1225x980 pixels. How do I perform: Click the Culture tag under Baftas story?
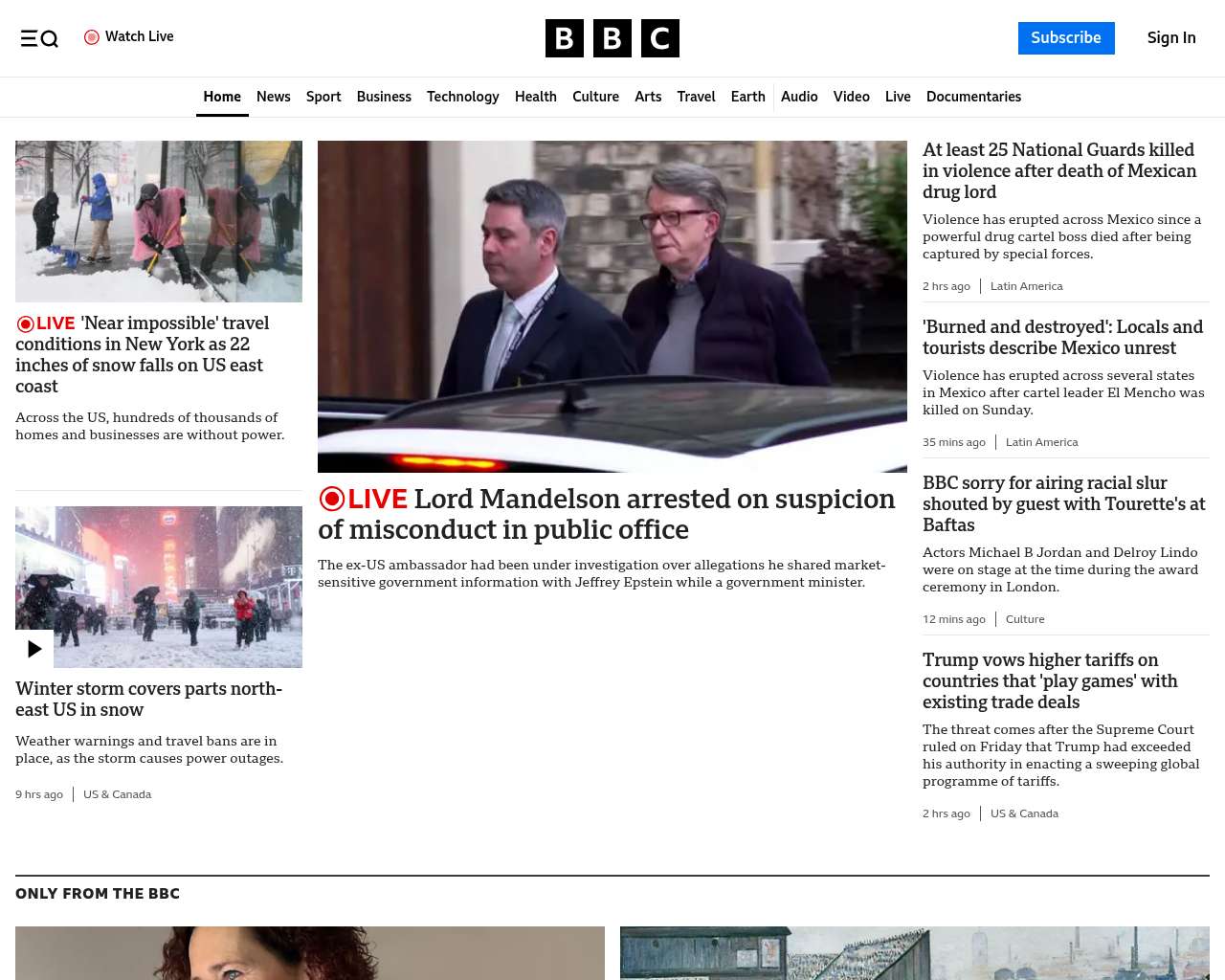(x=1025, y=619)
